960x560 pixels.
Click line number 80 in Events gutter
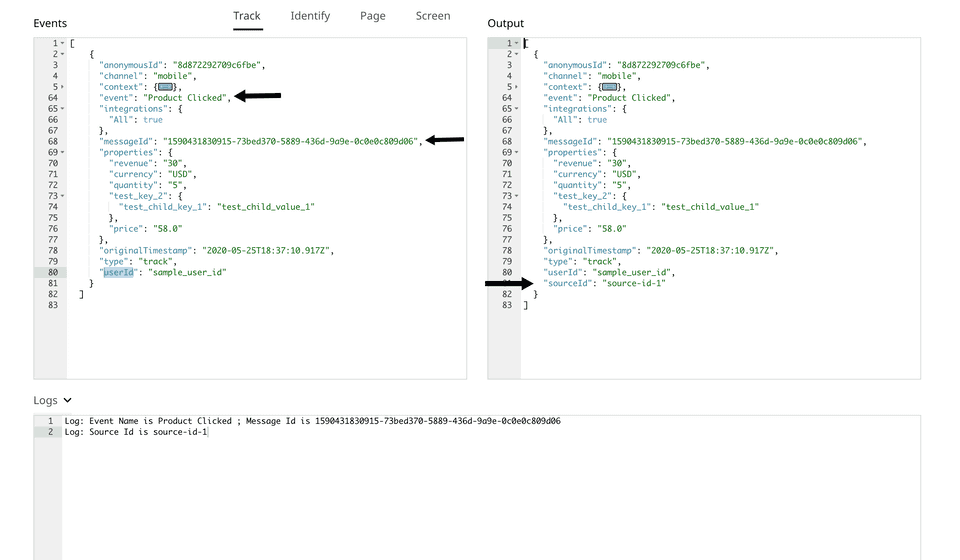pyautogui.click(x=51, y=272)
